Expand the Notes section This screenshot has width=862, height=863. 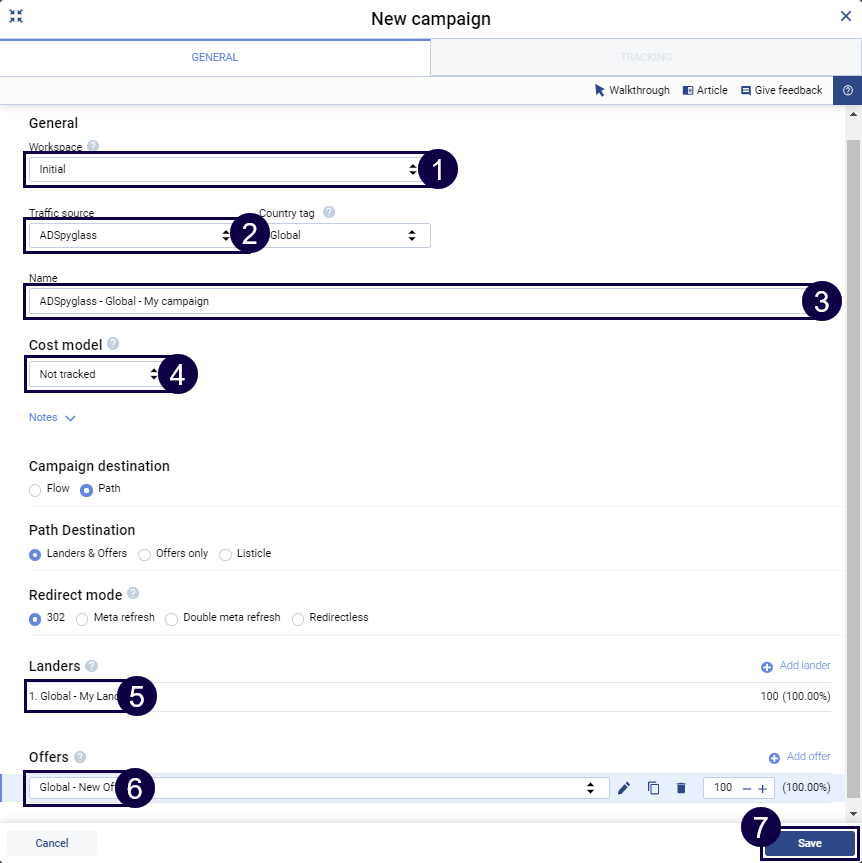(52, 418)
